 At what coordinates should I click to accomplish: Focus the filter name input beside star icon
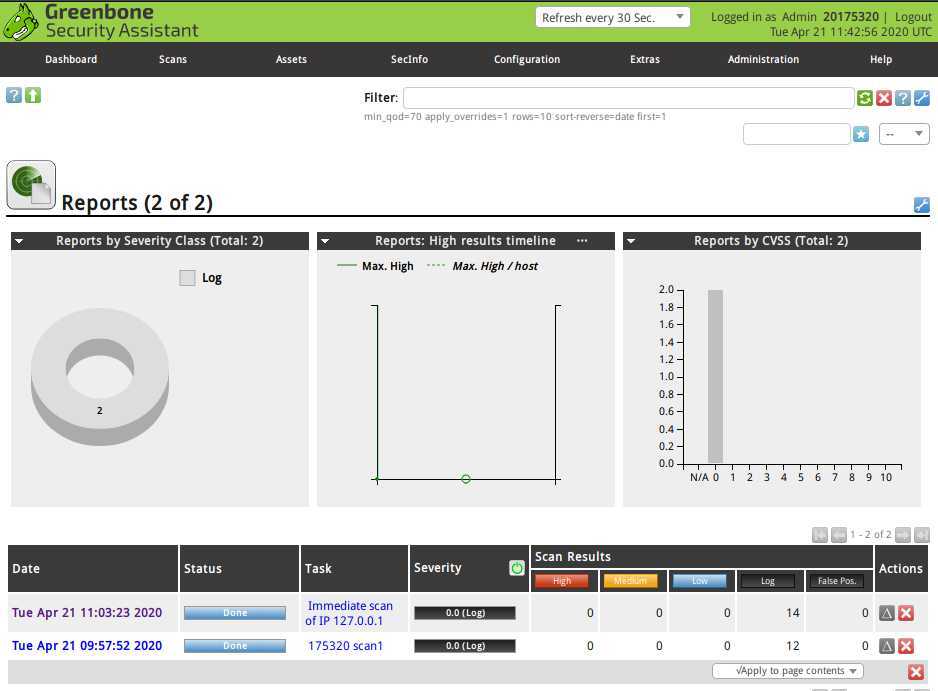pyautogui.click(x=796, y=134)
